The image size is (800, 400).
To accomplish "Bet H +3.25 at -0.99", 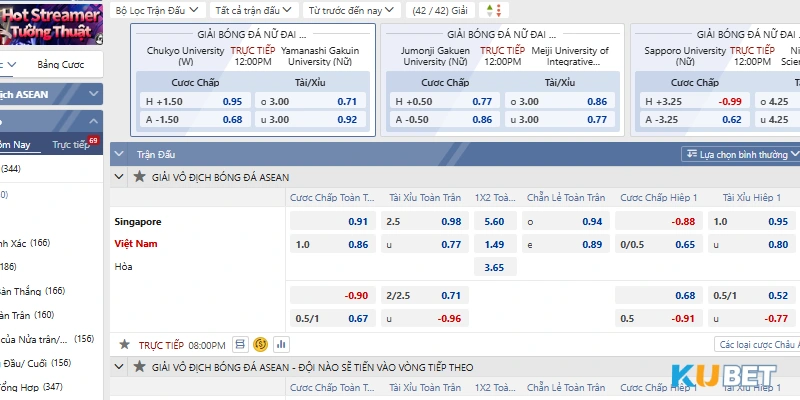I will [695, 102].
